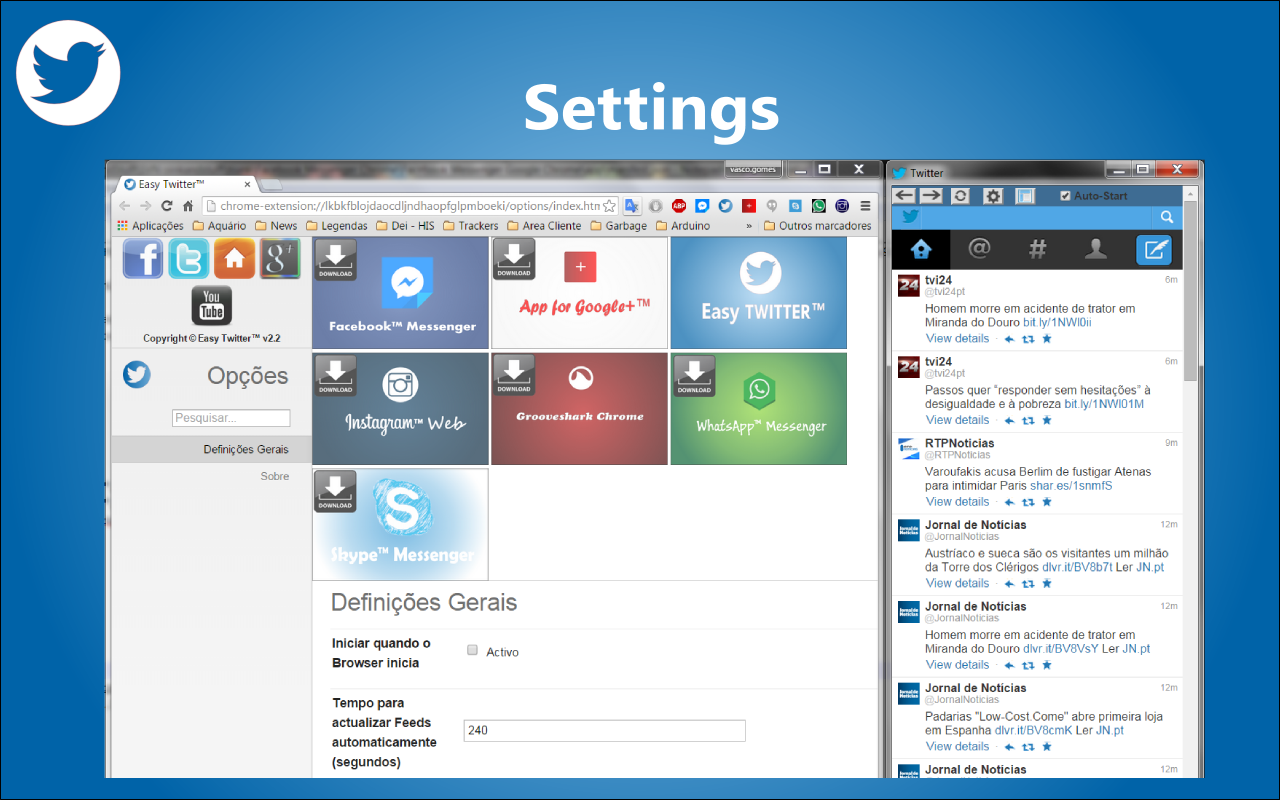Click the Messenger extension icon in Chrome toolbar

coord(702,206)
